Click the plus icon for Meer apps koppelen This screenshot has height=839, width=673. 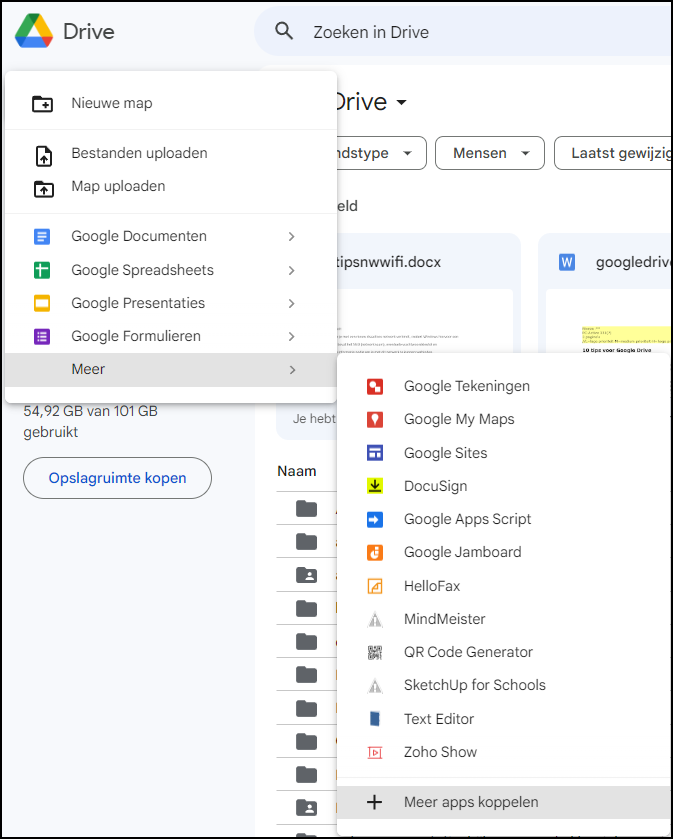click(374, 802)
